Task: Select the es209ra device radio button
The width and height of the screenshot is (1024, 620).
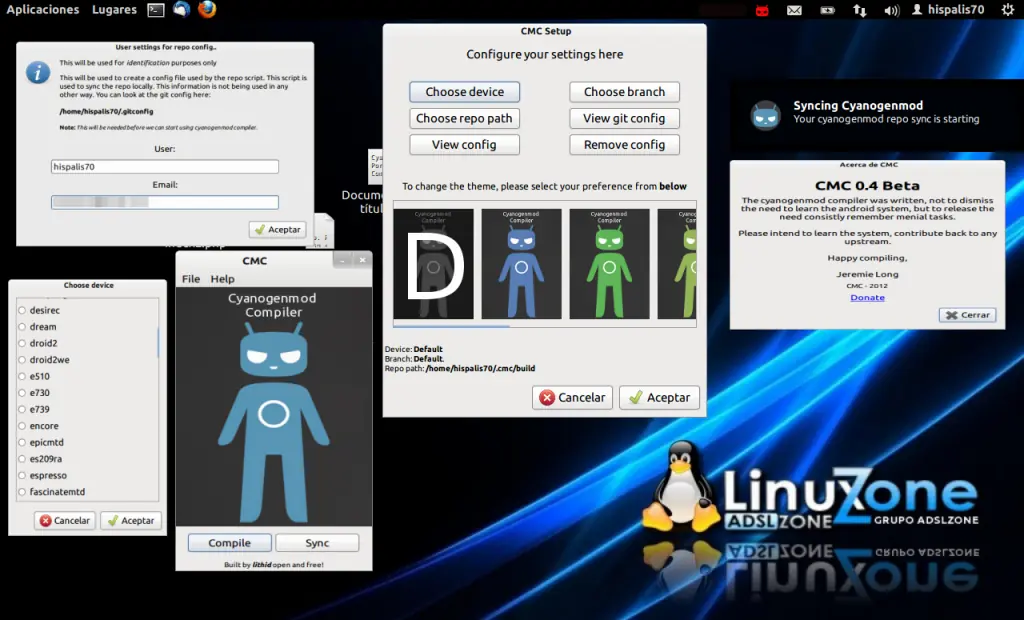Action: click(x=22, y=459)
